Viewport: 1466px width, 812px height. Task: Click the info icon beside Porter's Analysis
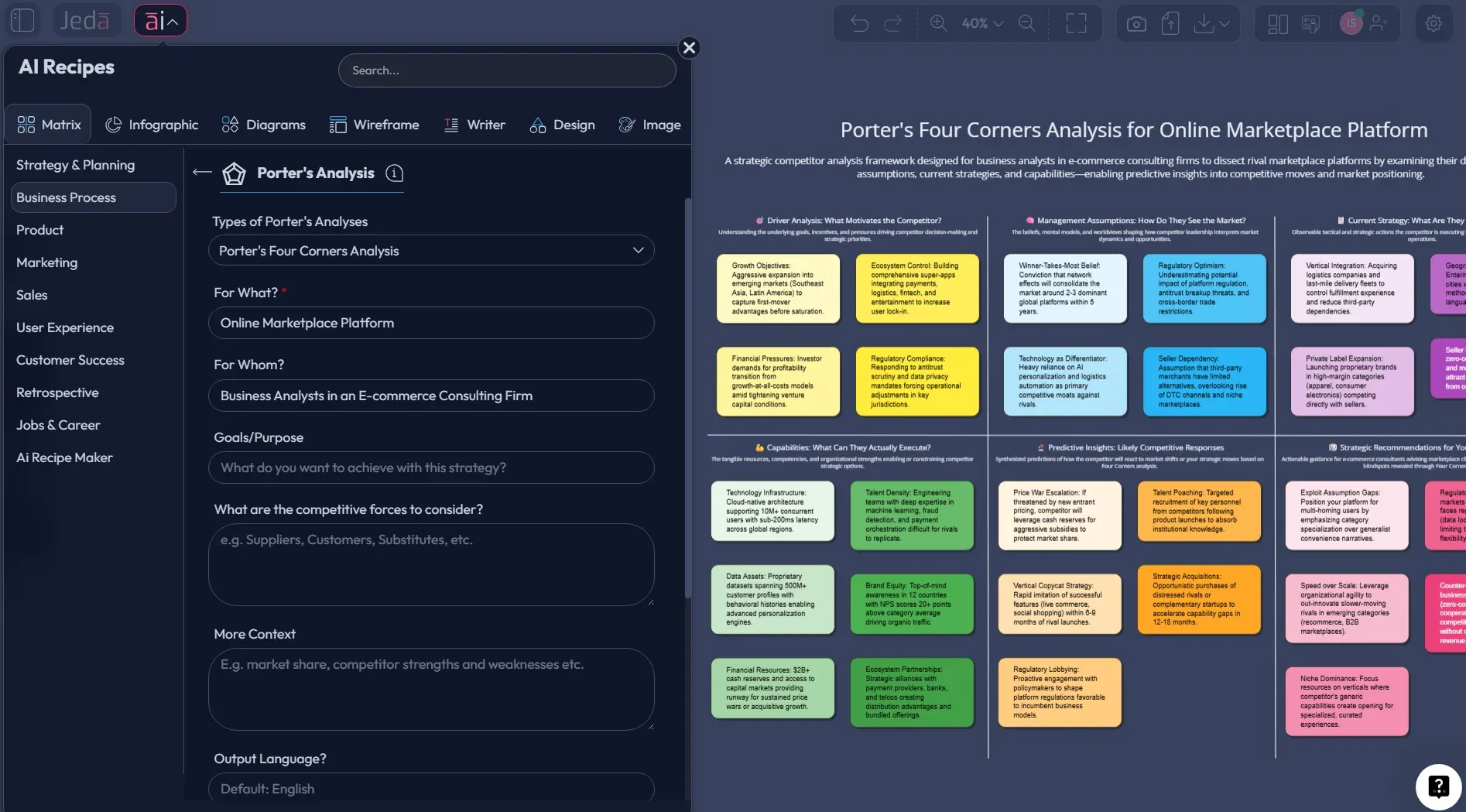click(395, 174)
